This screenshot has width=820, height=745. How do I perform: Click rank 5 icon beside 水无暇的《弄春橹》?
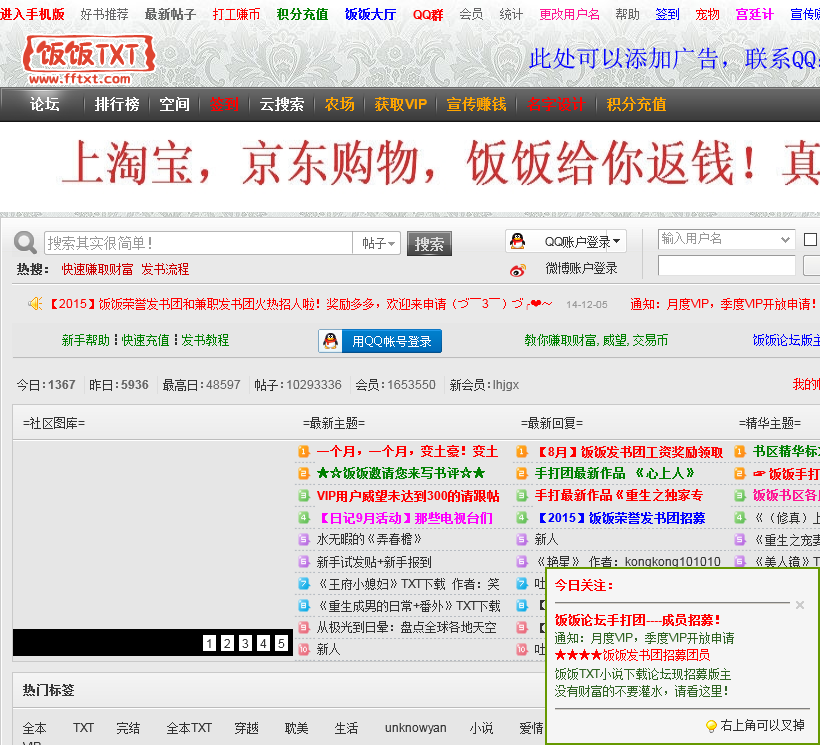pyautogui.click(x=304, y=539)
